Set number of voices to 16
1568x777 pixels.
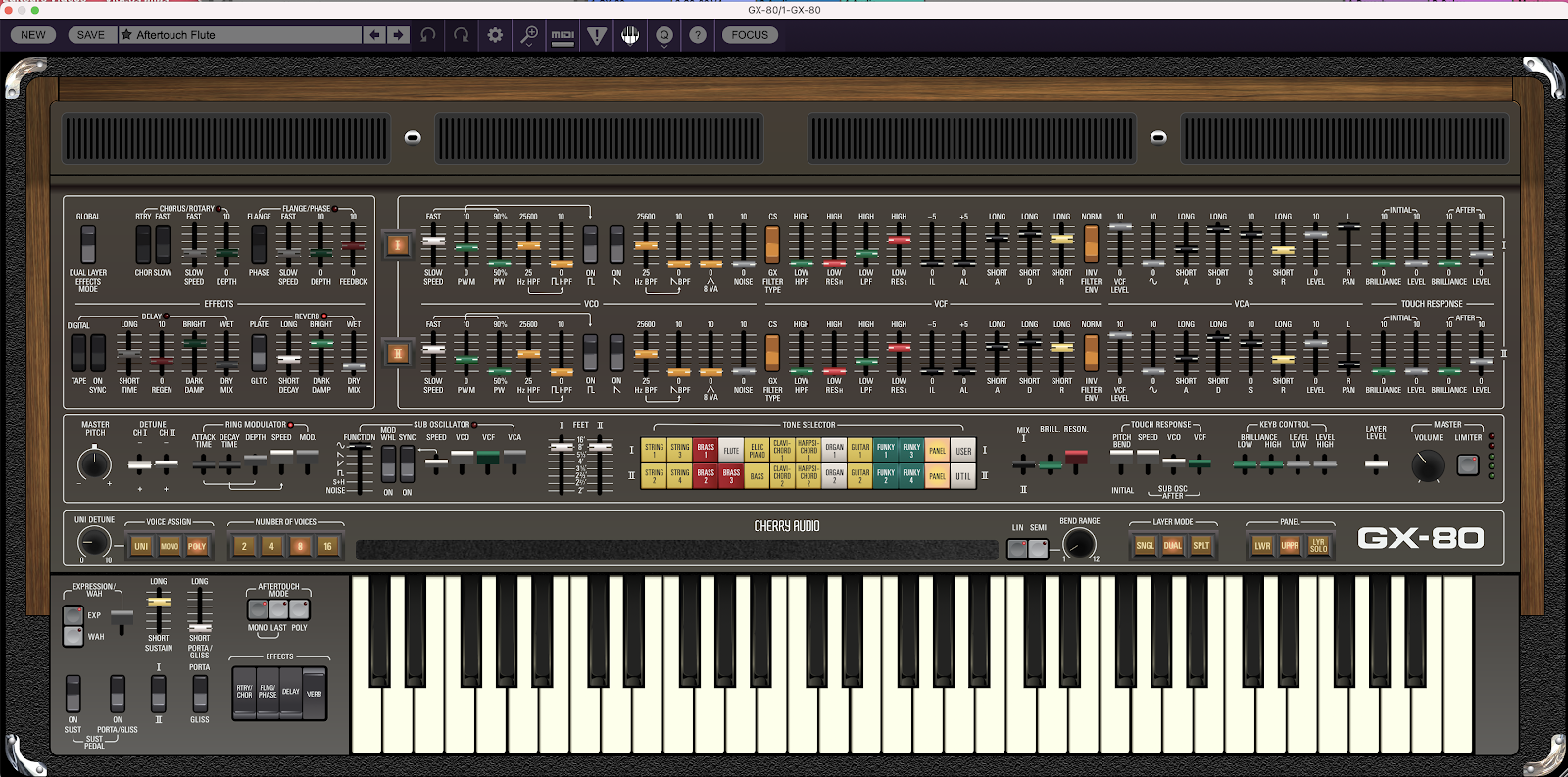(x=328, y=546)
